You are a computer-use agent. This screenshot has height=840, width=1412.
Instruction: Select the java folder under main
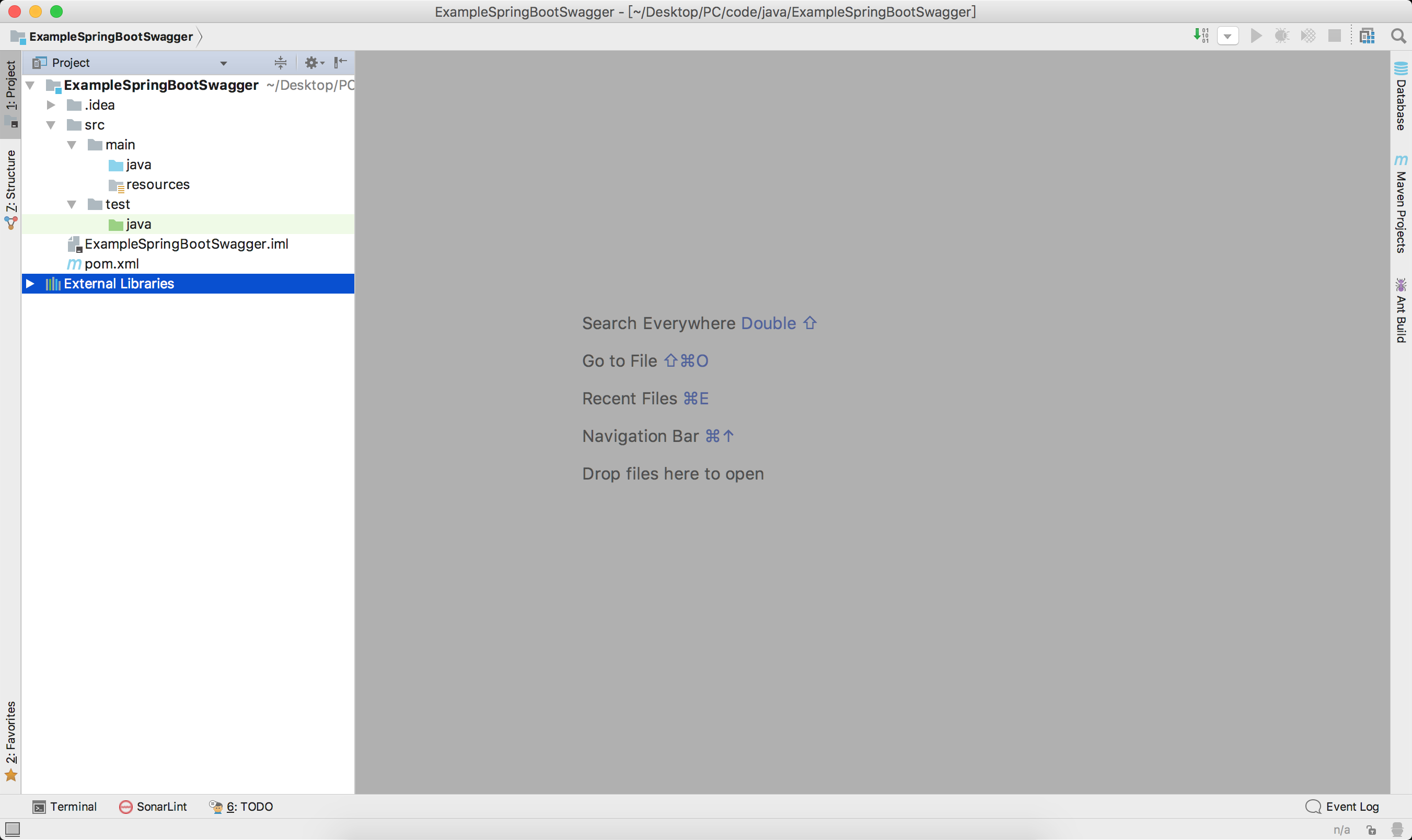[x=188, y=165]
